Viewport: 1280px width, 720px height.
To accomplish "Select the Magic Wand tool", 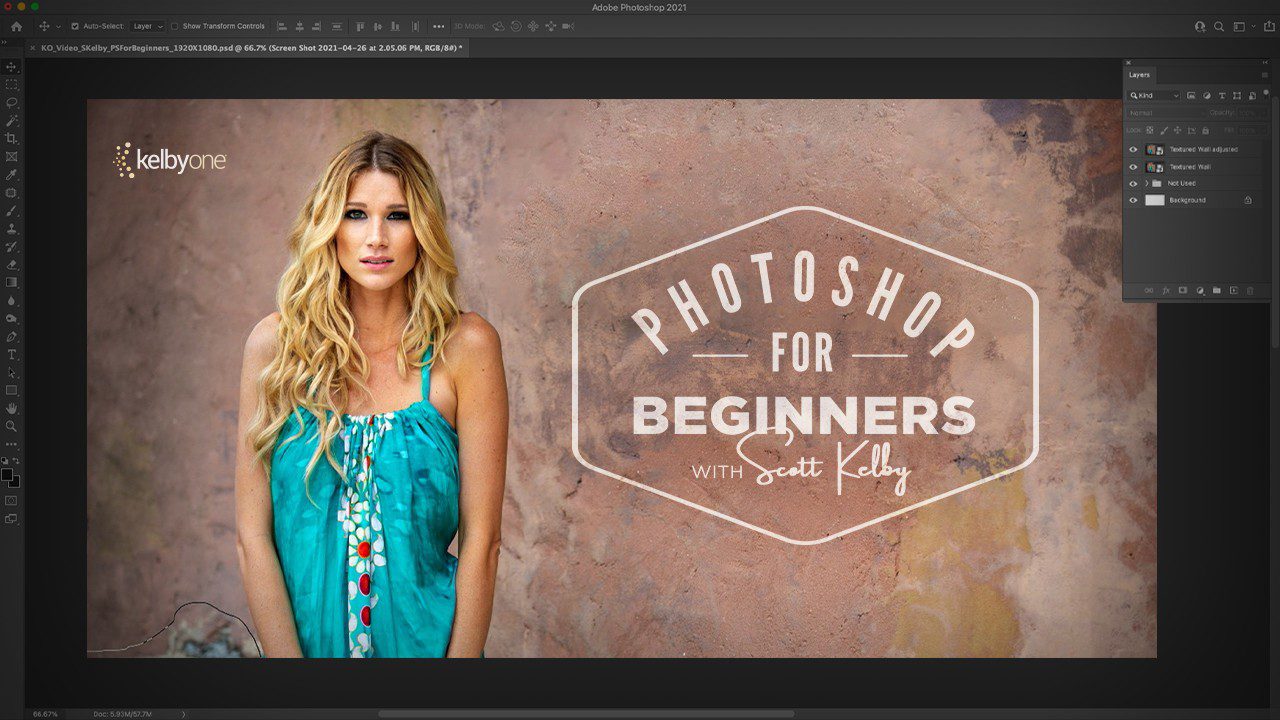I will pyautogui.click(x=12, y=121).
